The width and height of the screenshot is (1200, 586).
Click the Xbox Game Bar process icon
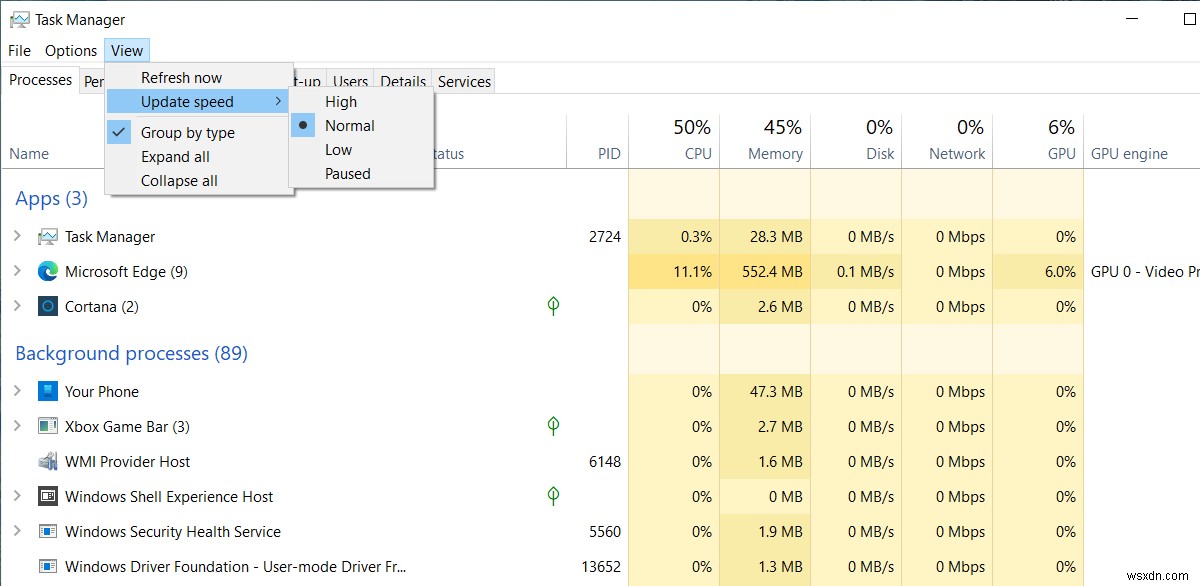click(47, 426)
